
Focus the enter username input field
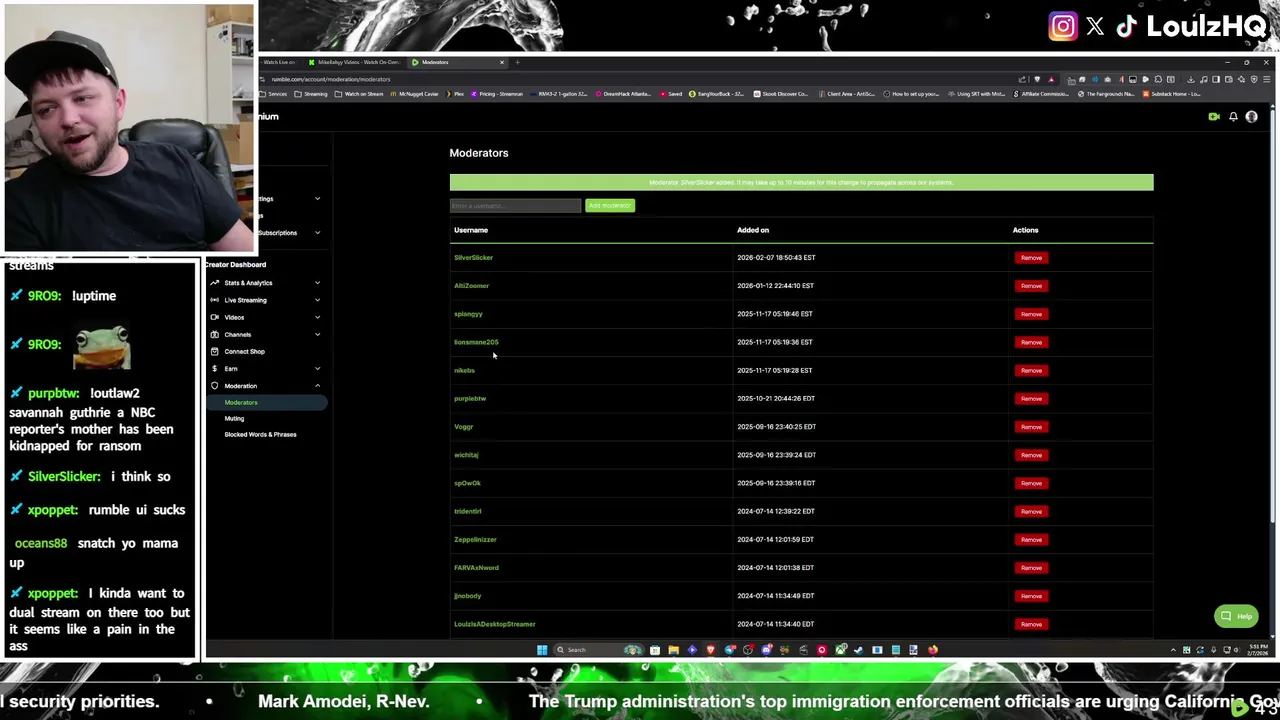click(515, 206)
